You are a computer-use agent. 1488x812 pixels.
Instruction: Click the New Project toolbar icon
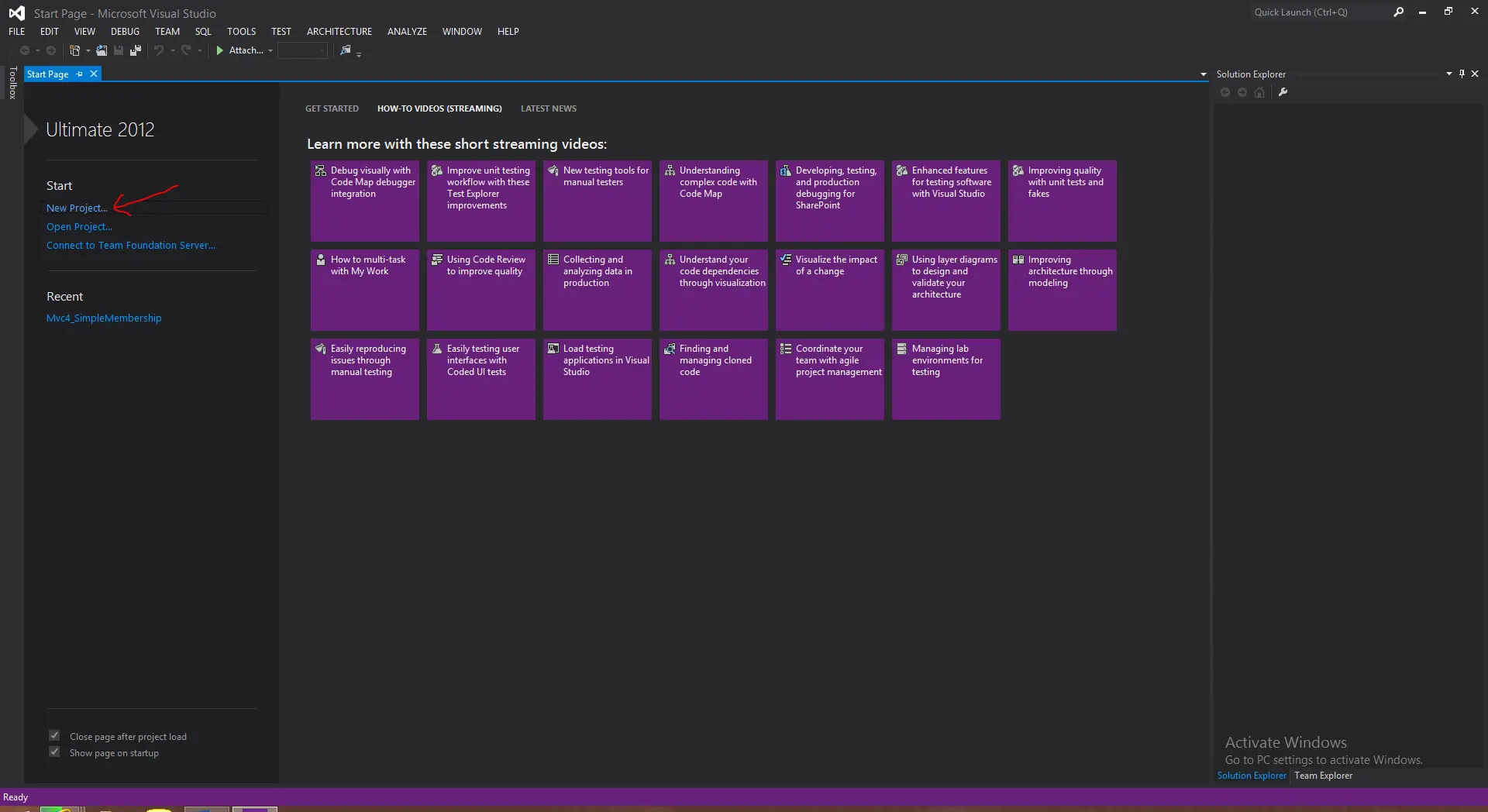tap(74, 50)
